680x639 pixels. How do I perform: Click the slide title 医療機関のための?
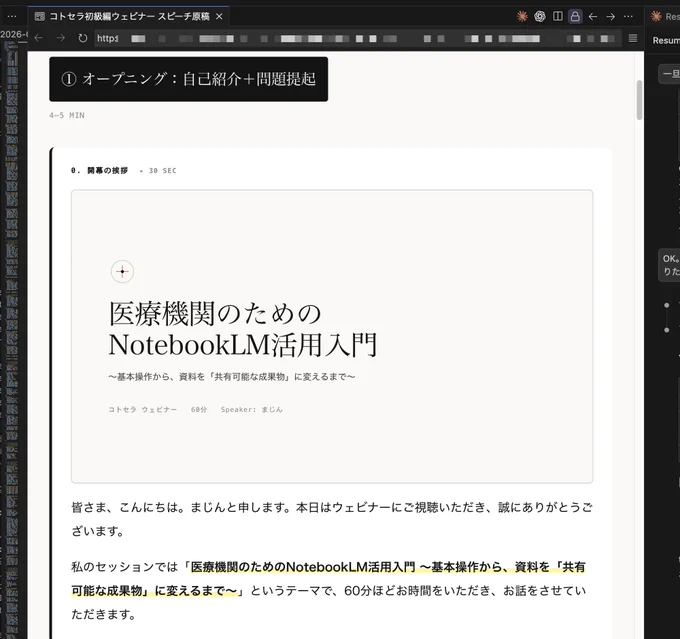(x=215, y=314)
